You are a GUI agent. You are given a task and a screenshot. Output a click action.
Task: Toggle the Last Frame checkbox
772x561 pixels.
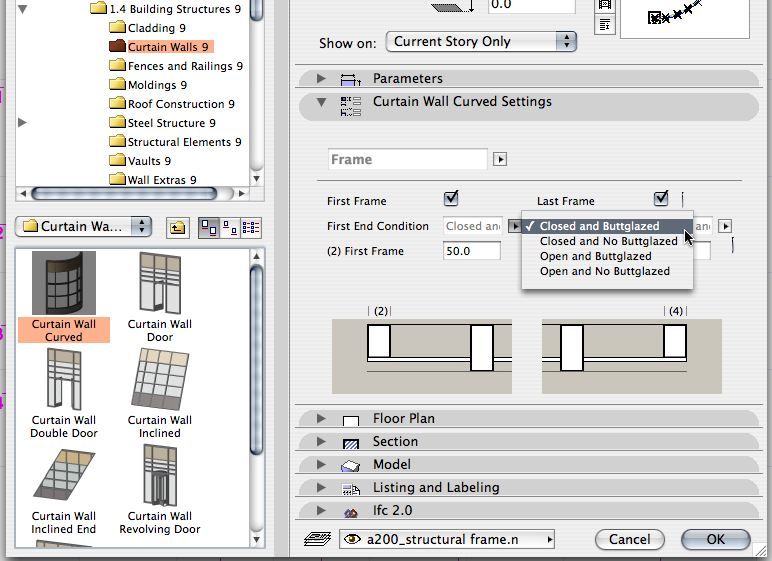coord(661,199)
